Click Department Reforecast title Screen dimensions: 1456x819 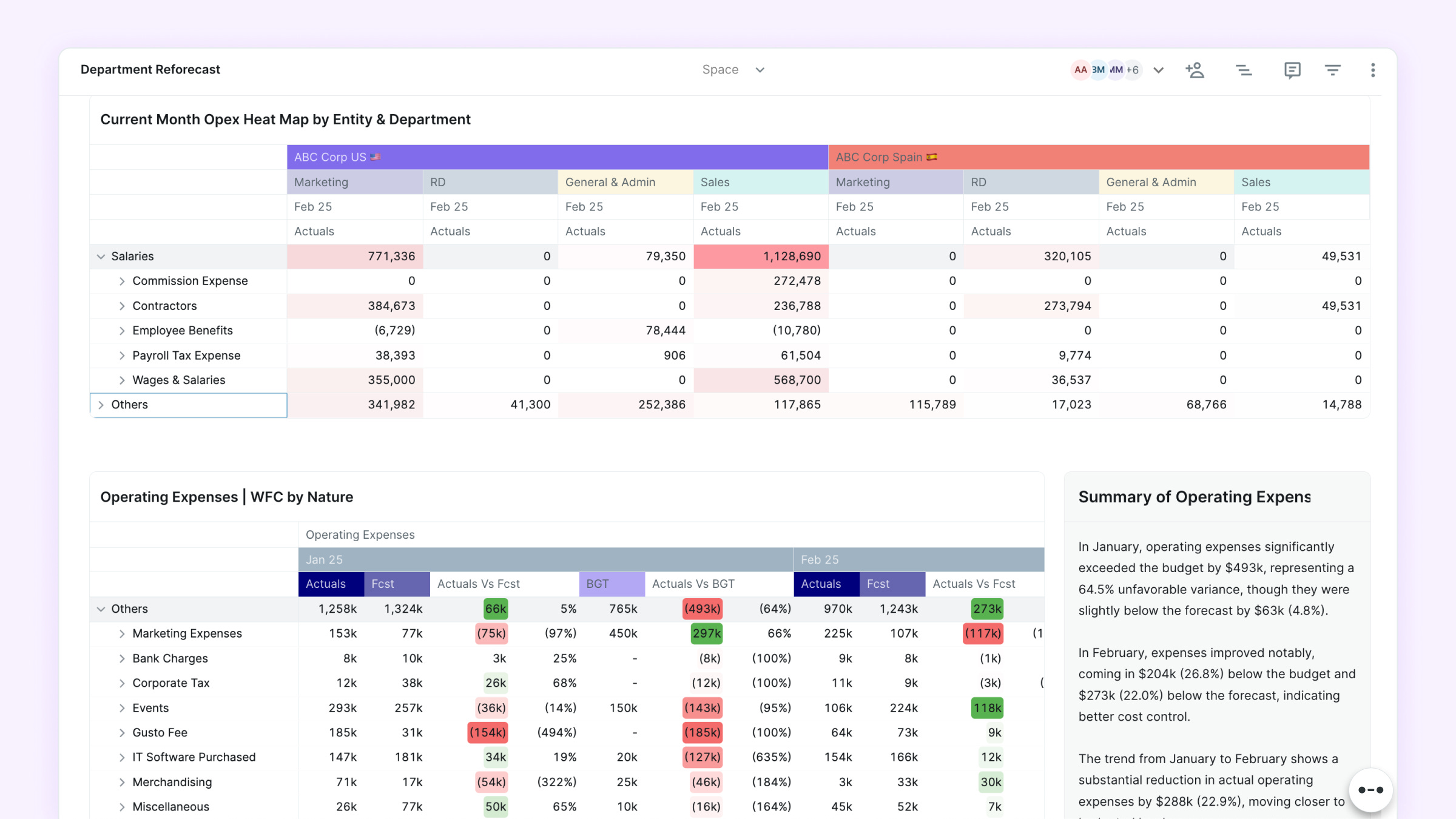(150, 70)
